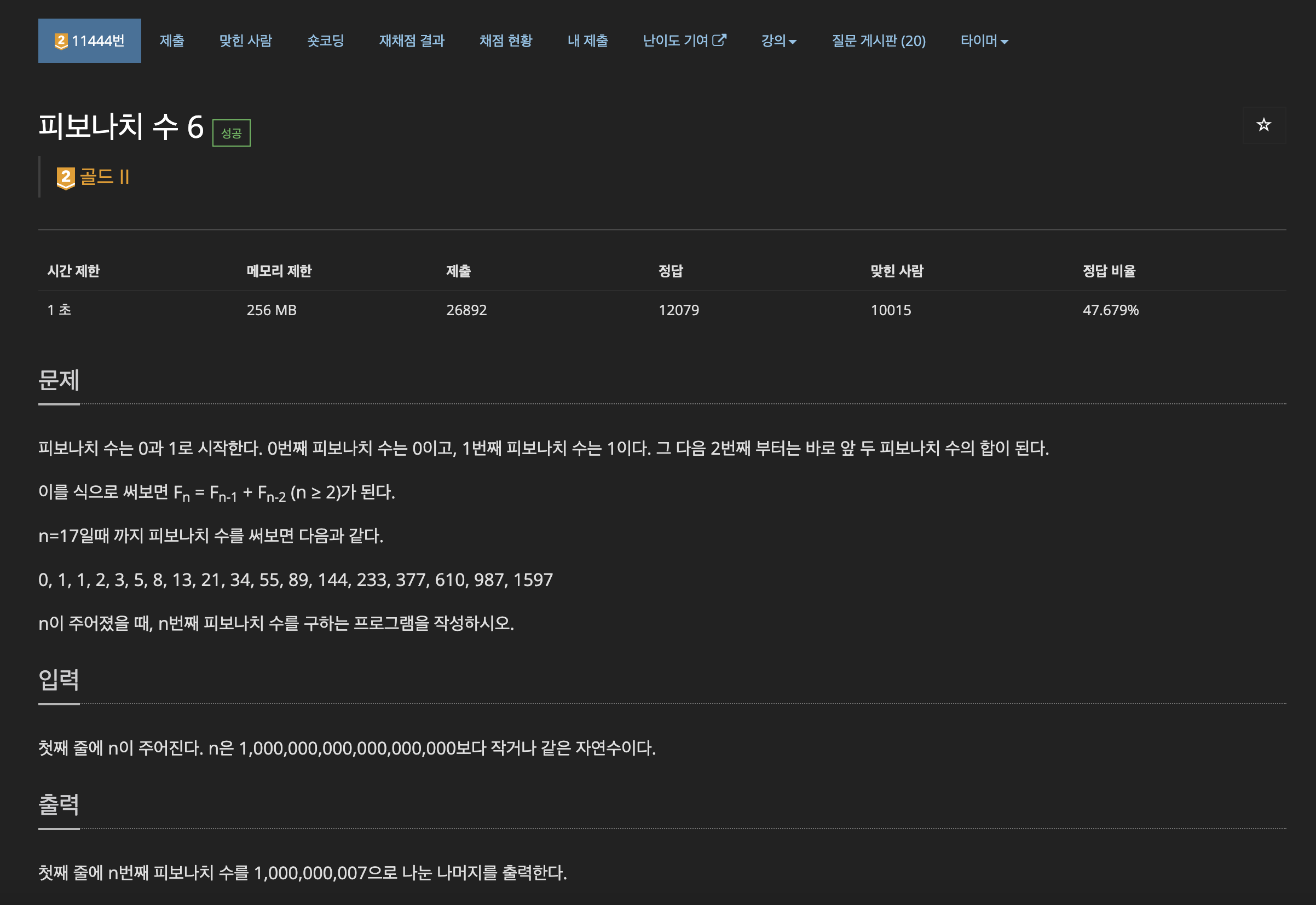The width and height of the screenshot is (1316, 905).
Task: Click the tier badge in 11444번 tab
Action: click(61, 41)
